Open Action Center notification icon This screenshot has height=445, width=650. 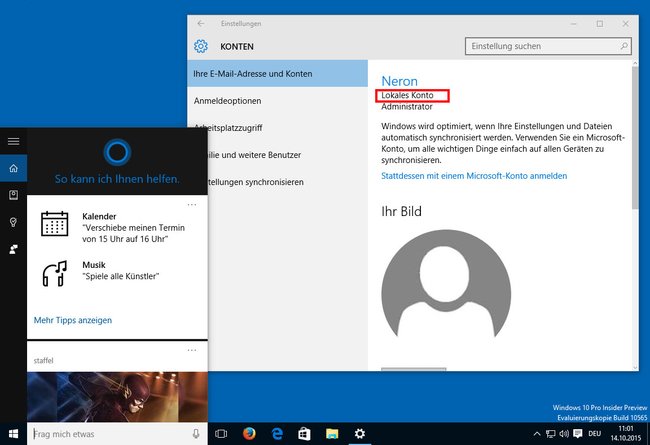[x=577, y=434]
